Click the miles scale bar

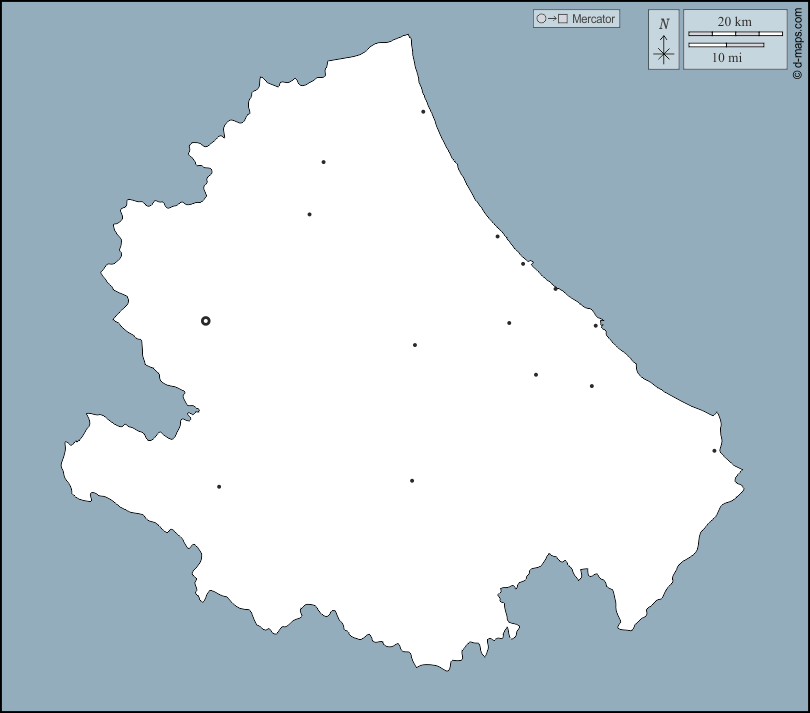(727, 45)
